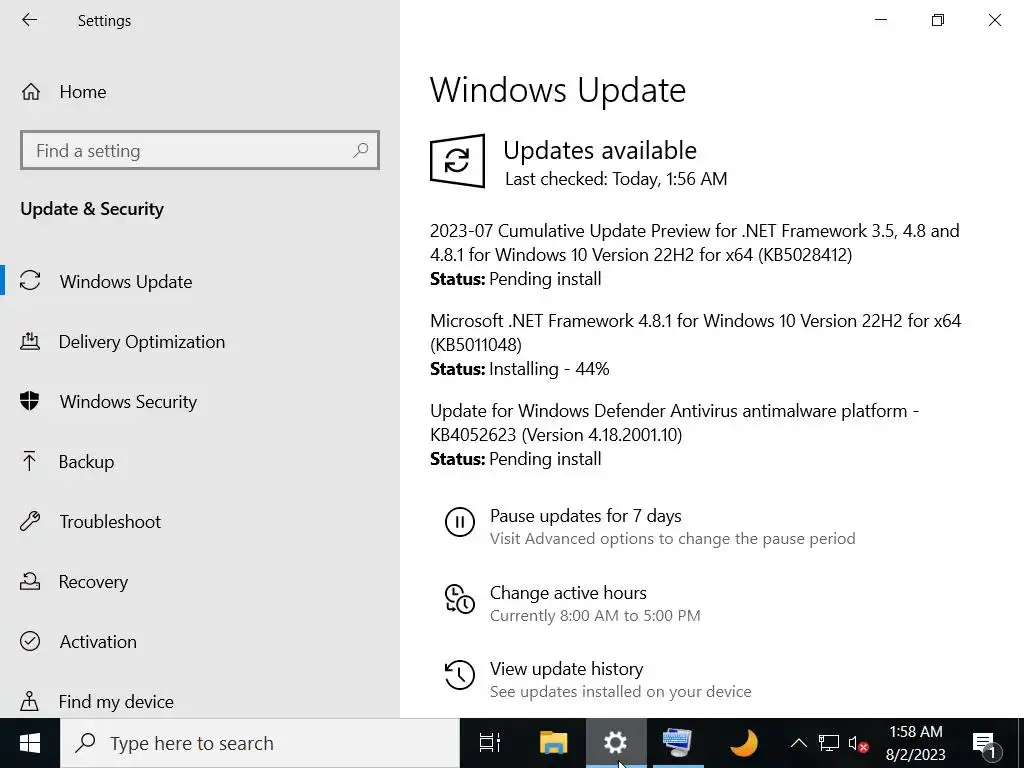Click the network tray icon
The height and width of the screenshot is (768, 1024).
829,743
